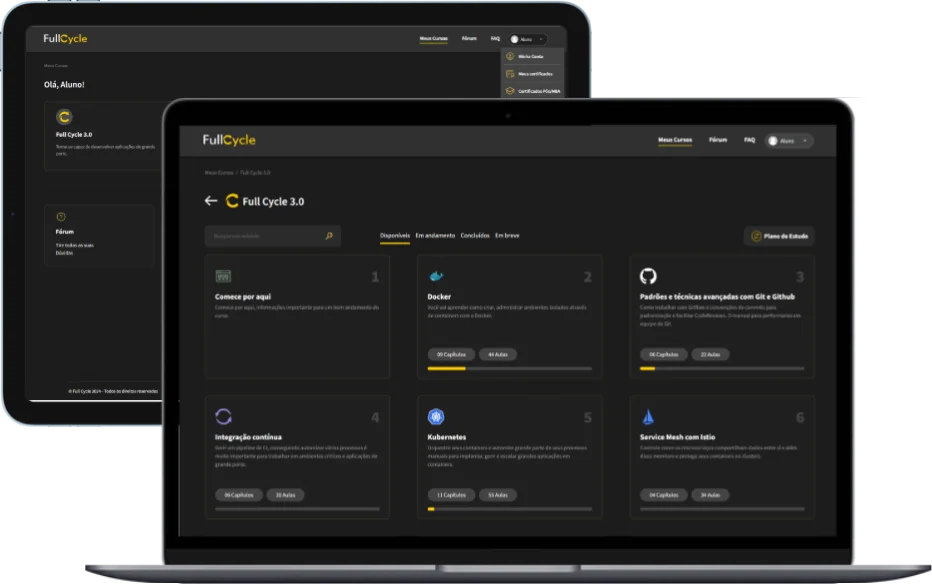Open the Docker module title
The image size is (932, 584).
click(439, 296)
